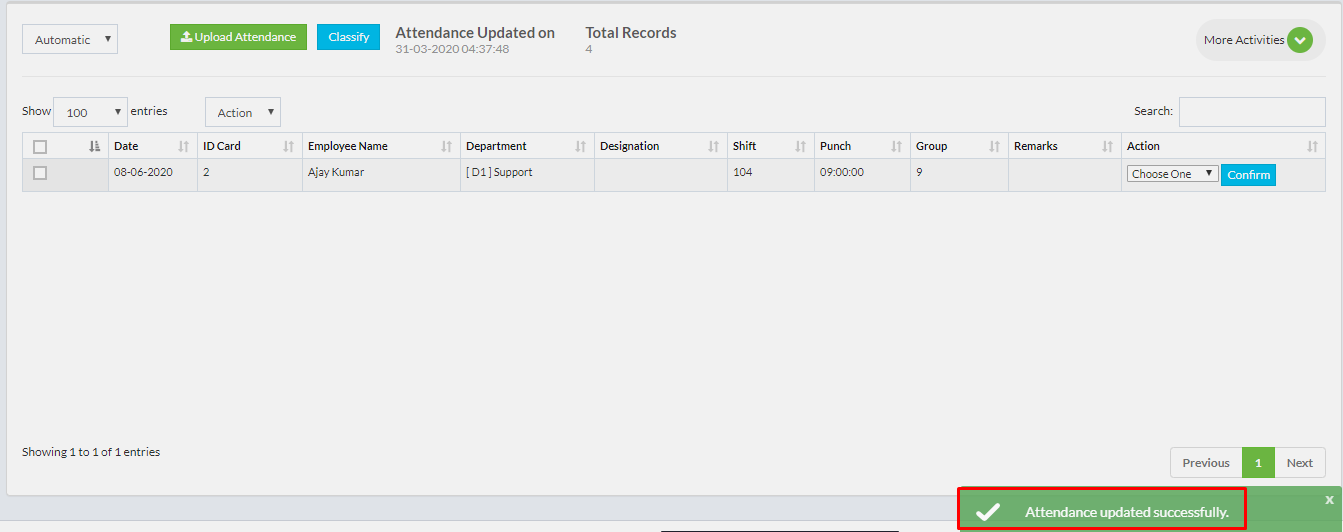Image resolution: width=1343 pixels, height=532 pixels.
Task: Click the Confirm button for Ajay Kumar
Action: pos(1248,175)
